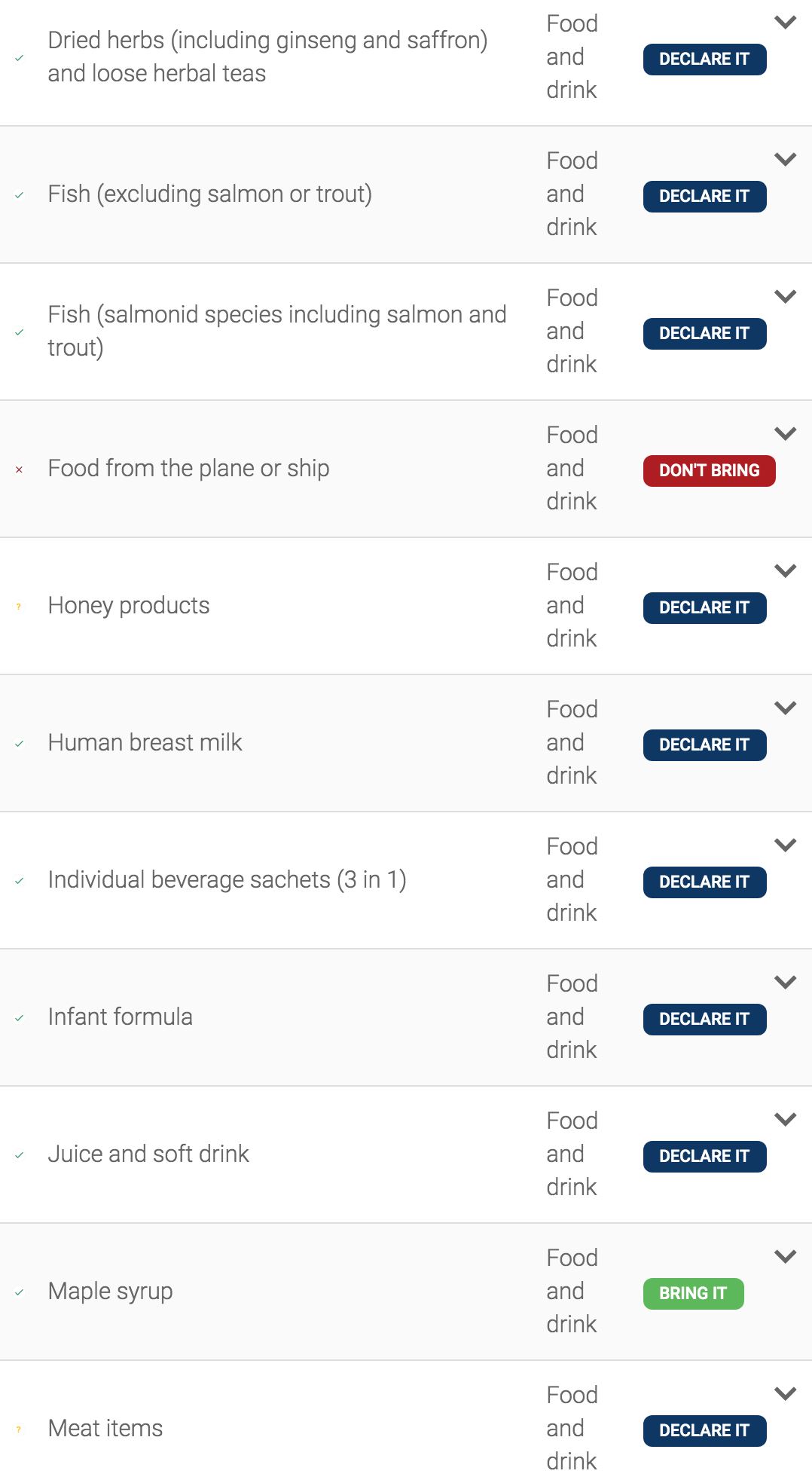Click the check icon beside Human breast milk
Viewport: 812px width, 1483px height.
[x=20, y=744]
